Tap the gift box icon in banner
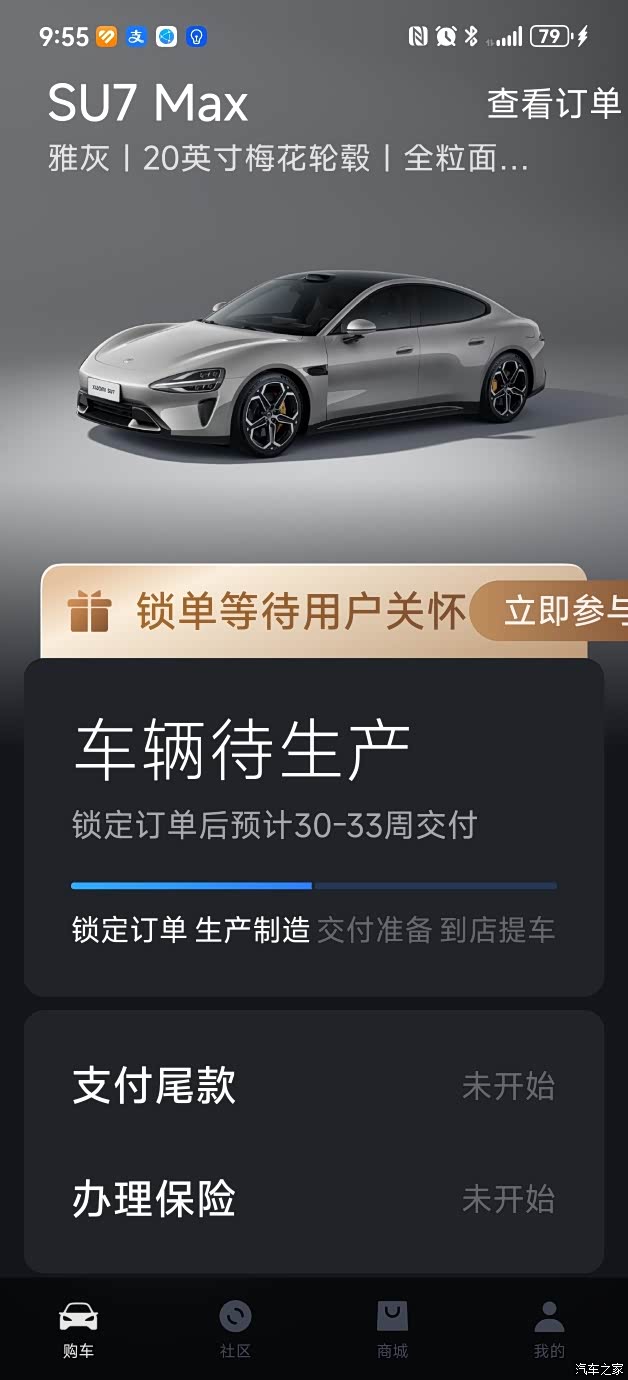Image resolution: width=628 pixels, height=1380 pixels. [x=88, y=611]
